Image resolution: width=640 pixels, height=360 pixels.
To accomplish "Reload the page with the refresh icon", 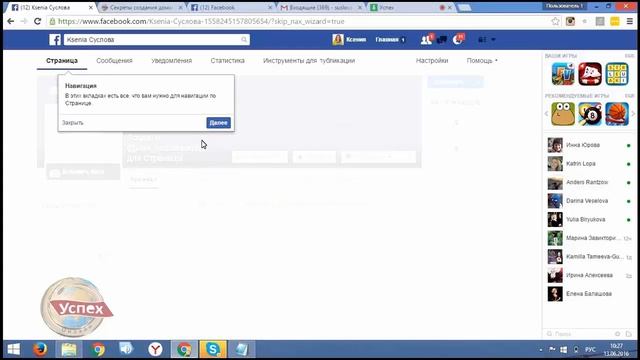I will [37, 21].
